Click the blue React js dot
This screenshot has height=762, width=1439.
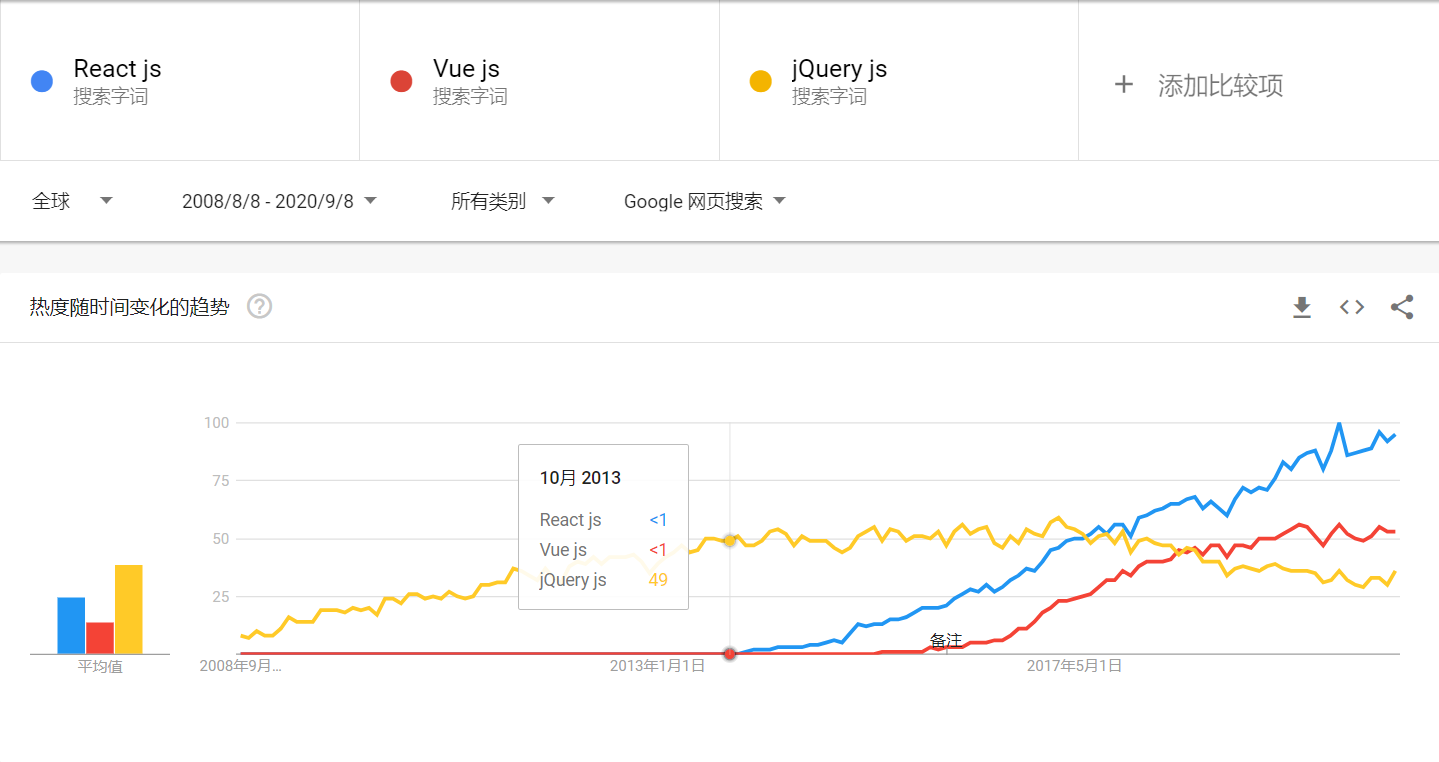(42, 81)
